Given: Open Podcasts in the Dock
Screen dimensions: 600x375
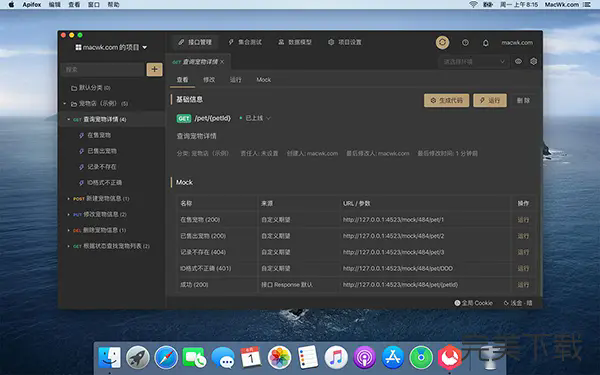Looking at the screenshot, I should 364,357.
